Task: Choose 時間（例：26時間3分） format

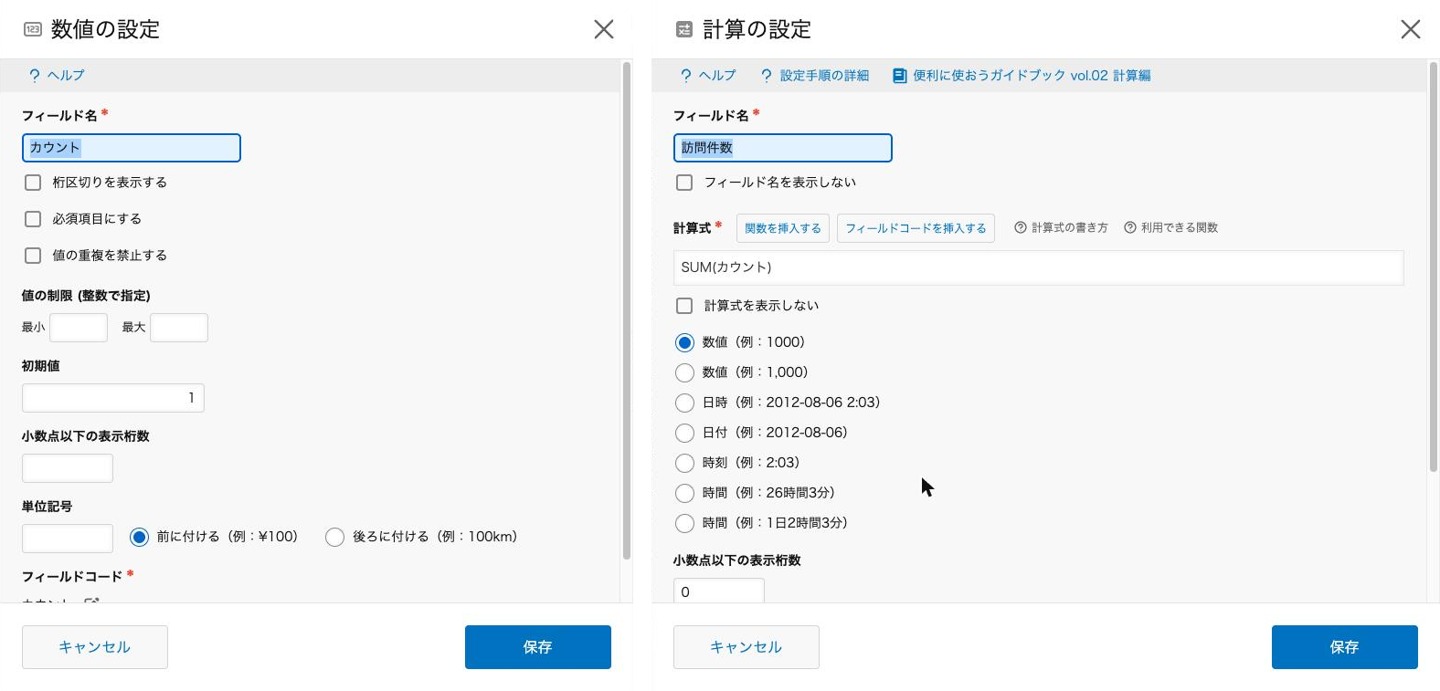Action: tap(685, 493)
